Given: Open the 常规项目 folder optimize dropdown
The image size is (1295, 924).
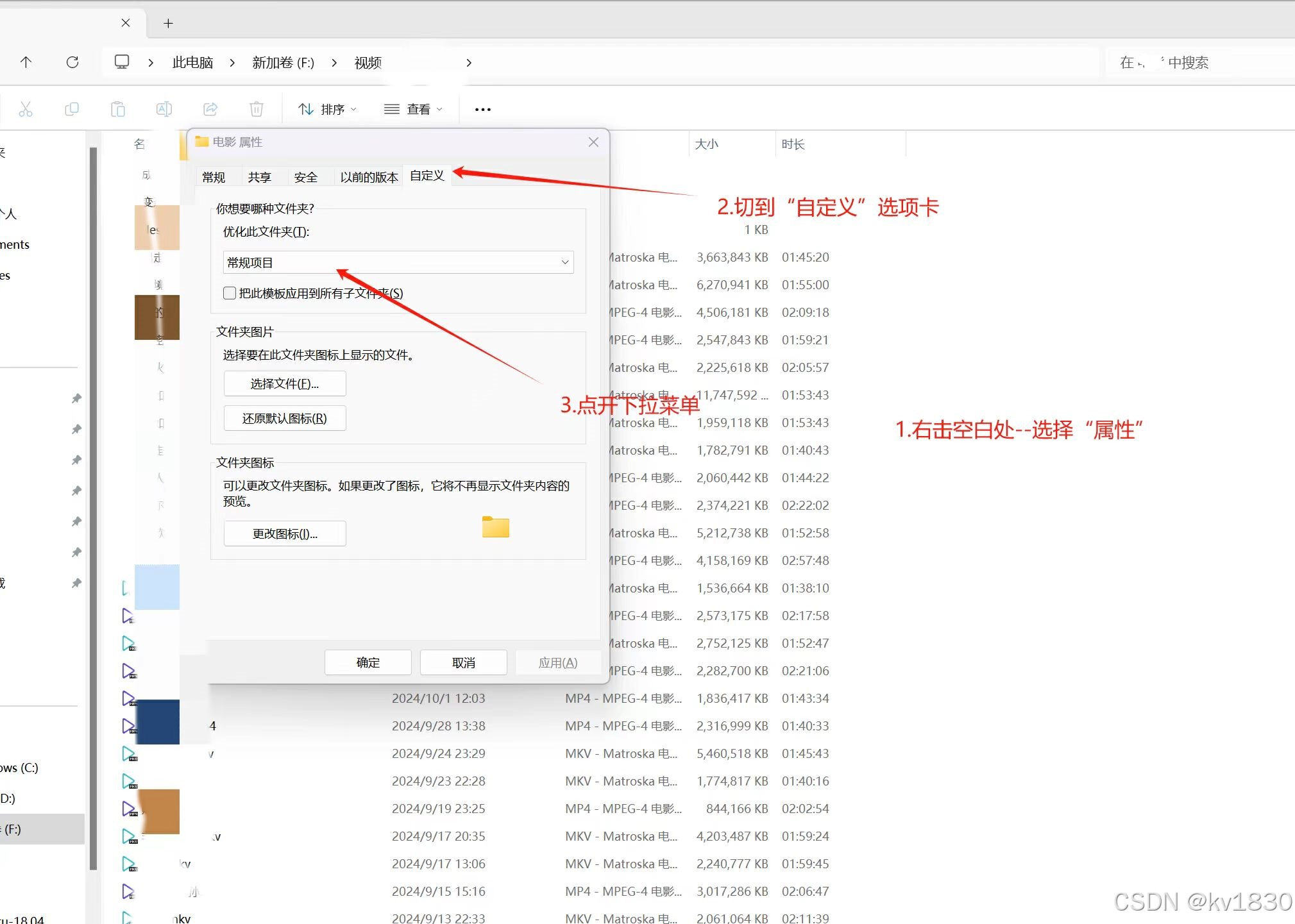Looking at the screenshot, I should (398, 262).
